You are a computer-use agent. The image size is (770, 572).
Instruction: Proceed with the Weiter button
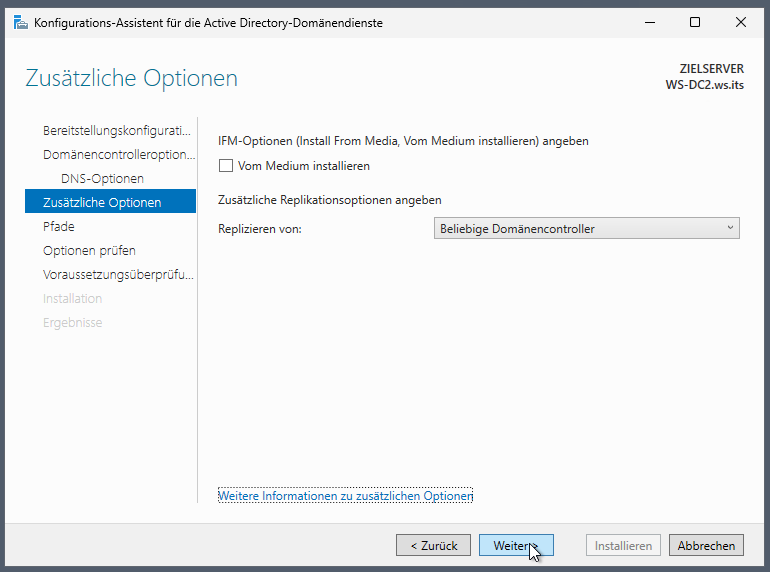point(516,545)
